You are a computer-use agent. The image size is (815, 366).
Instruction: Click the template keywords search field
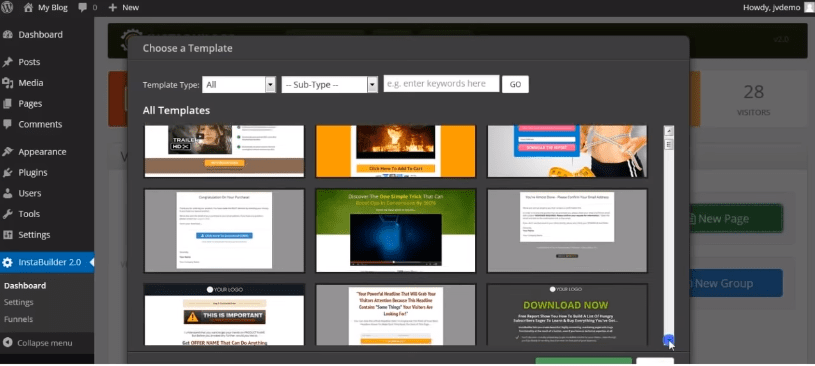pos(441,84)
